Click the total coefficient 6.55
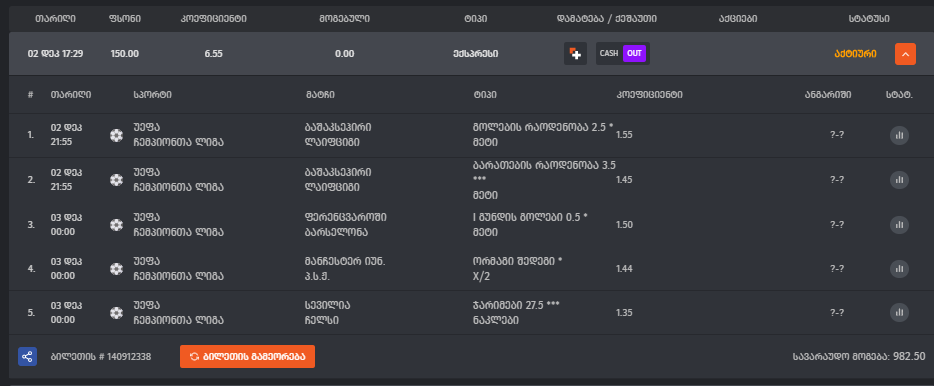Screen dimensions: 934x386 point(213,54)
